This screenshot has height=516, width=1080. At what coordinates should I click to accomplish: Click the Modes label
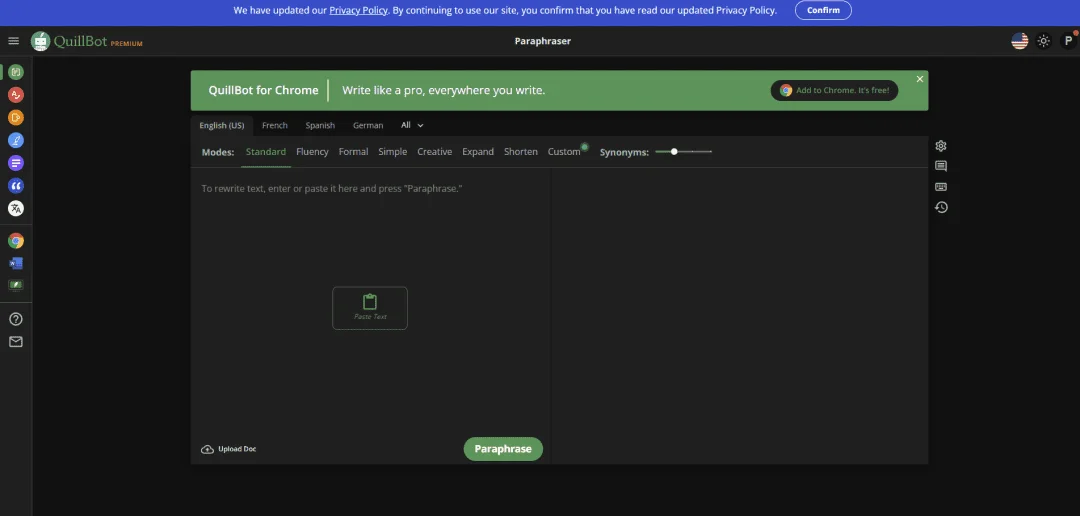click(218, 152)
